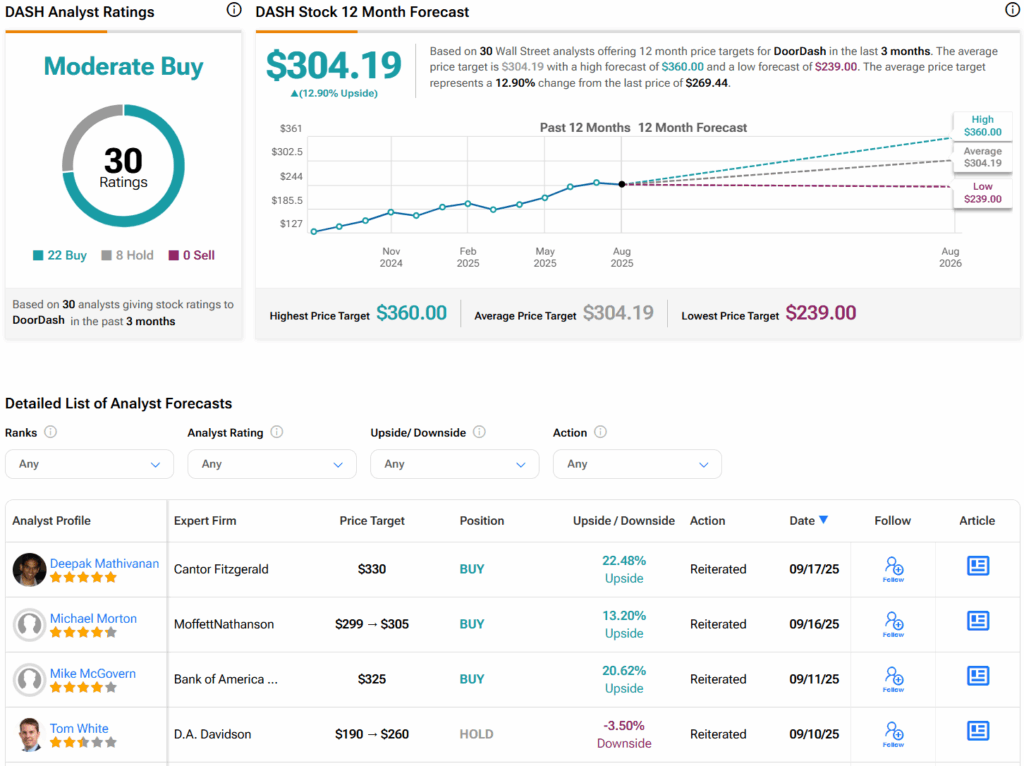Screen dimensions: 1024x766
Task: Open Tom White's analyst profile
Action: pos(79,727)
